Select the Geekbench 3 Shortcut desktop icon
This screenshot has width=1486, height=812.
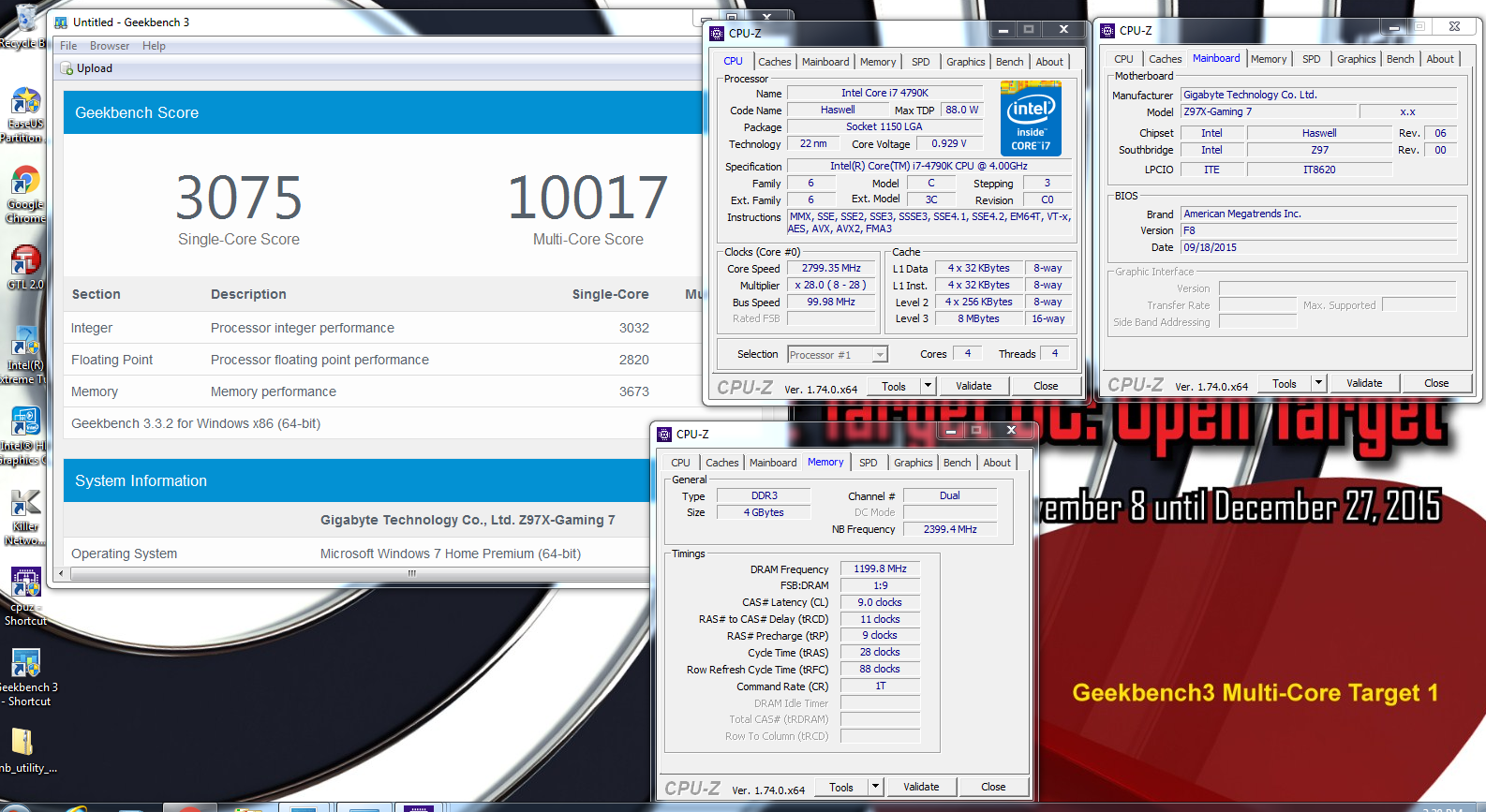pos(25,677)
